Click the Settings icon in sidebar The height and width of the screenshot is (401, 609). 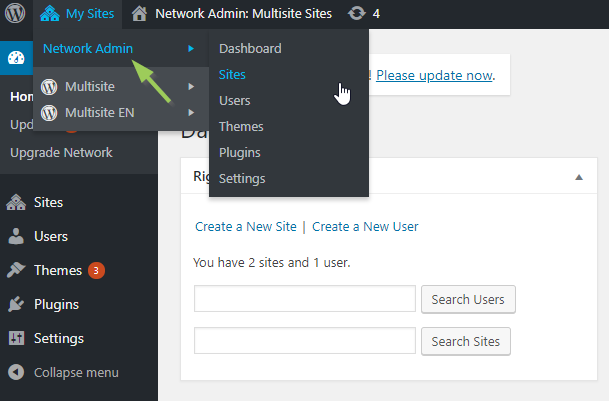16,338
